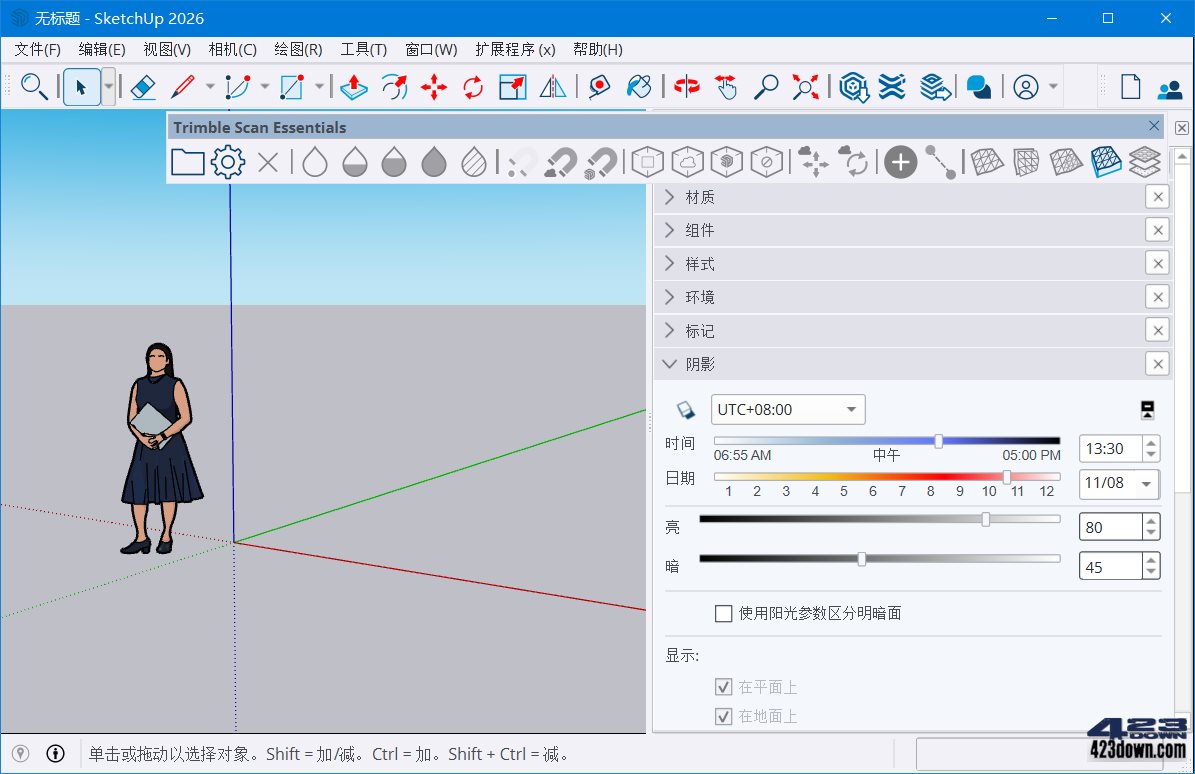Select the Move tool
The height and width of the screenshot is (774, 1195).
click(x=434, y=87)
